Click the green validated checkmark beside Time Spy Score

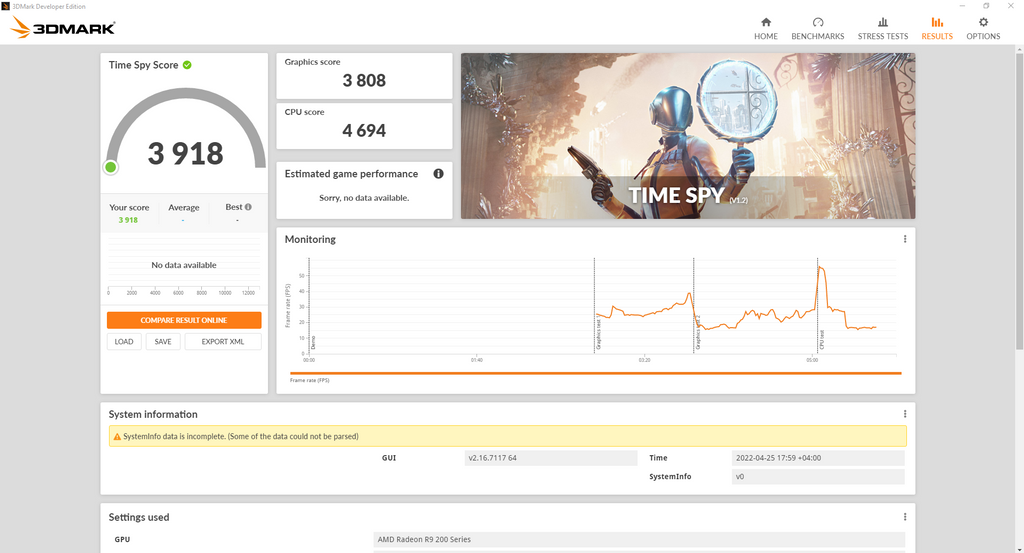(x=187, y=65)
